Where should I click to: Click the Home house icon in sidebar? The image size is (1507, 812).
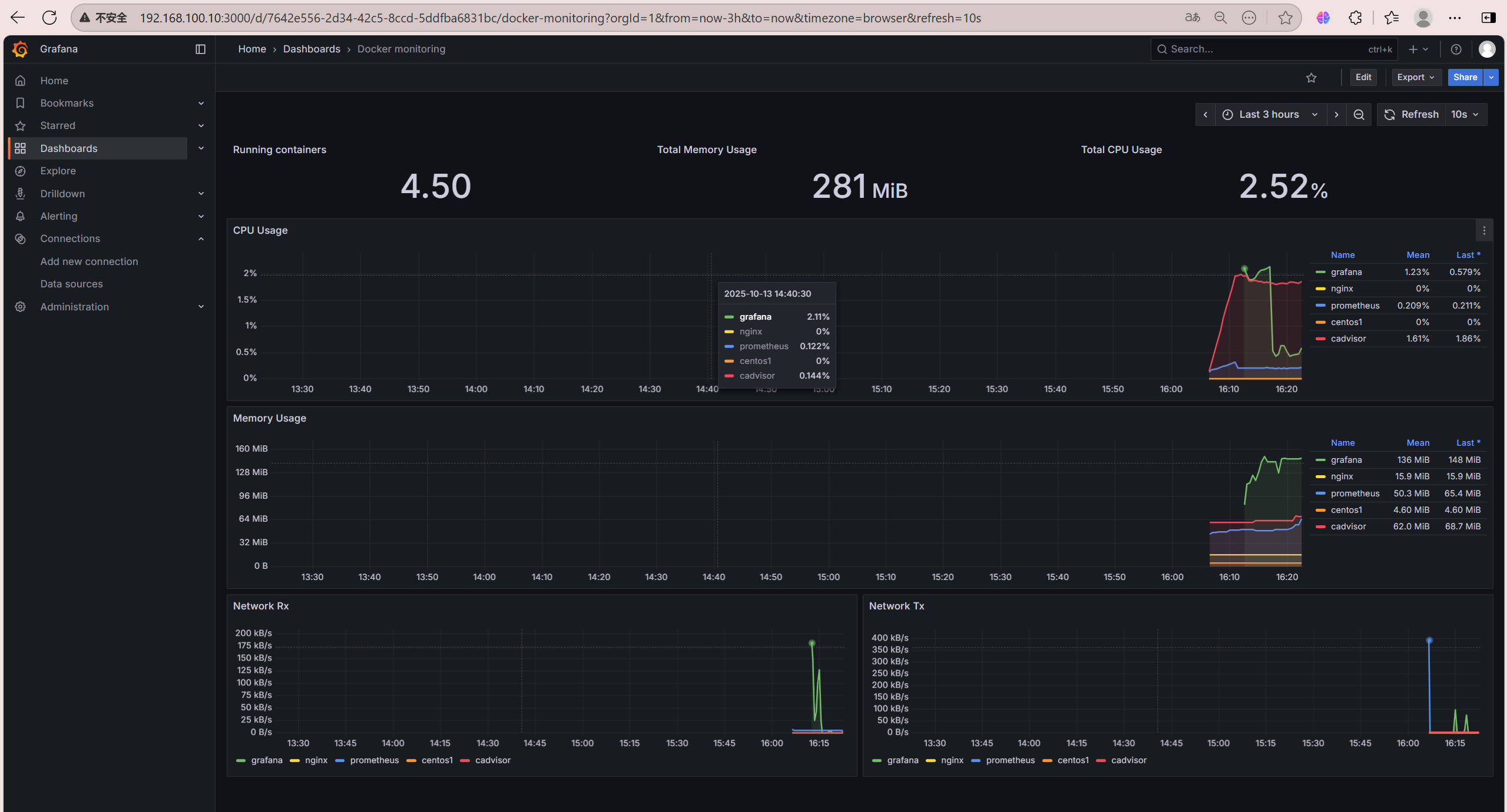point(21,81)
